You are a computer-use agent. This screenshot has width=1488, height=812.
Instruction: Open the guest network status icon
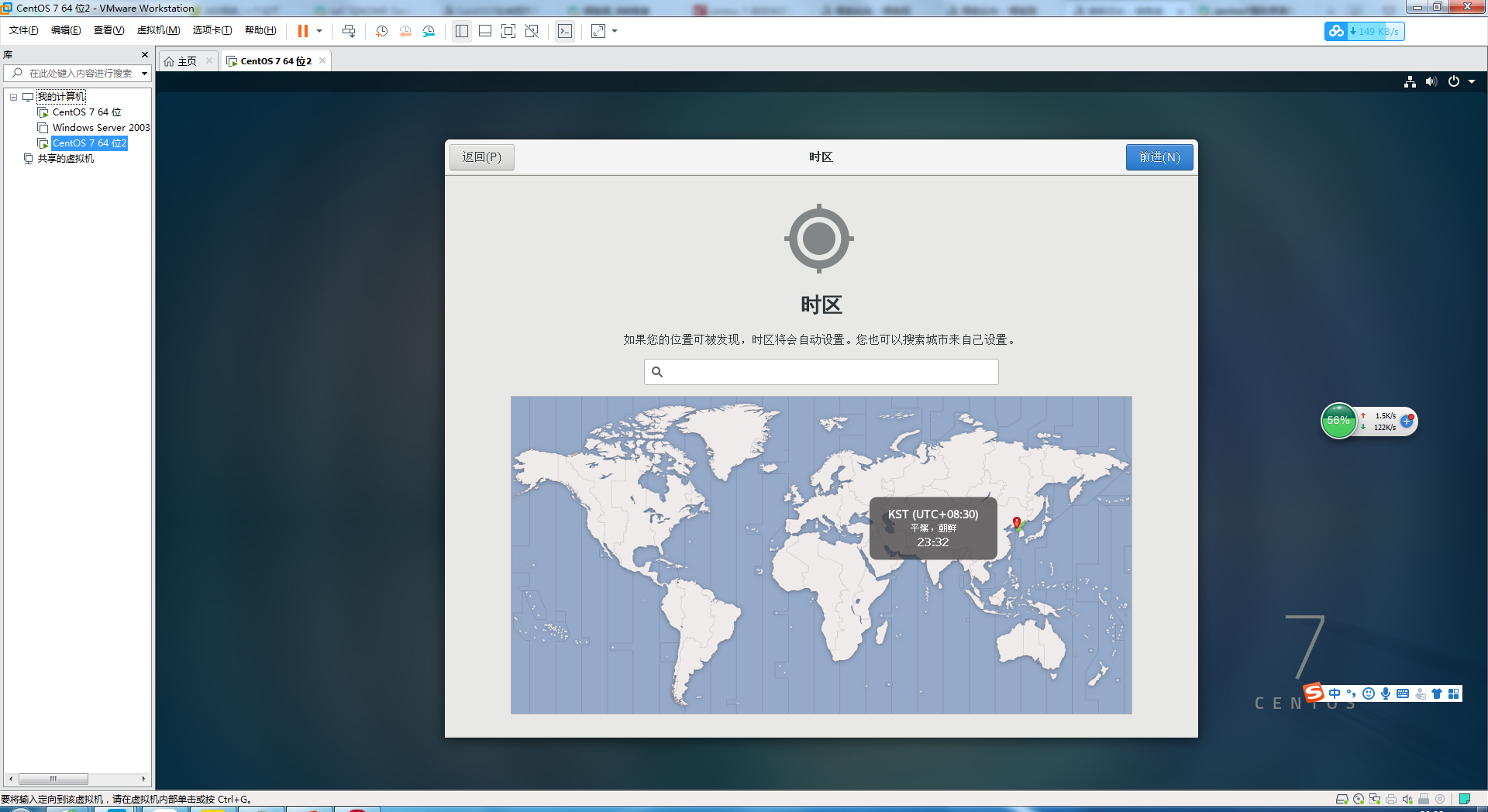[1410, 82]
